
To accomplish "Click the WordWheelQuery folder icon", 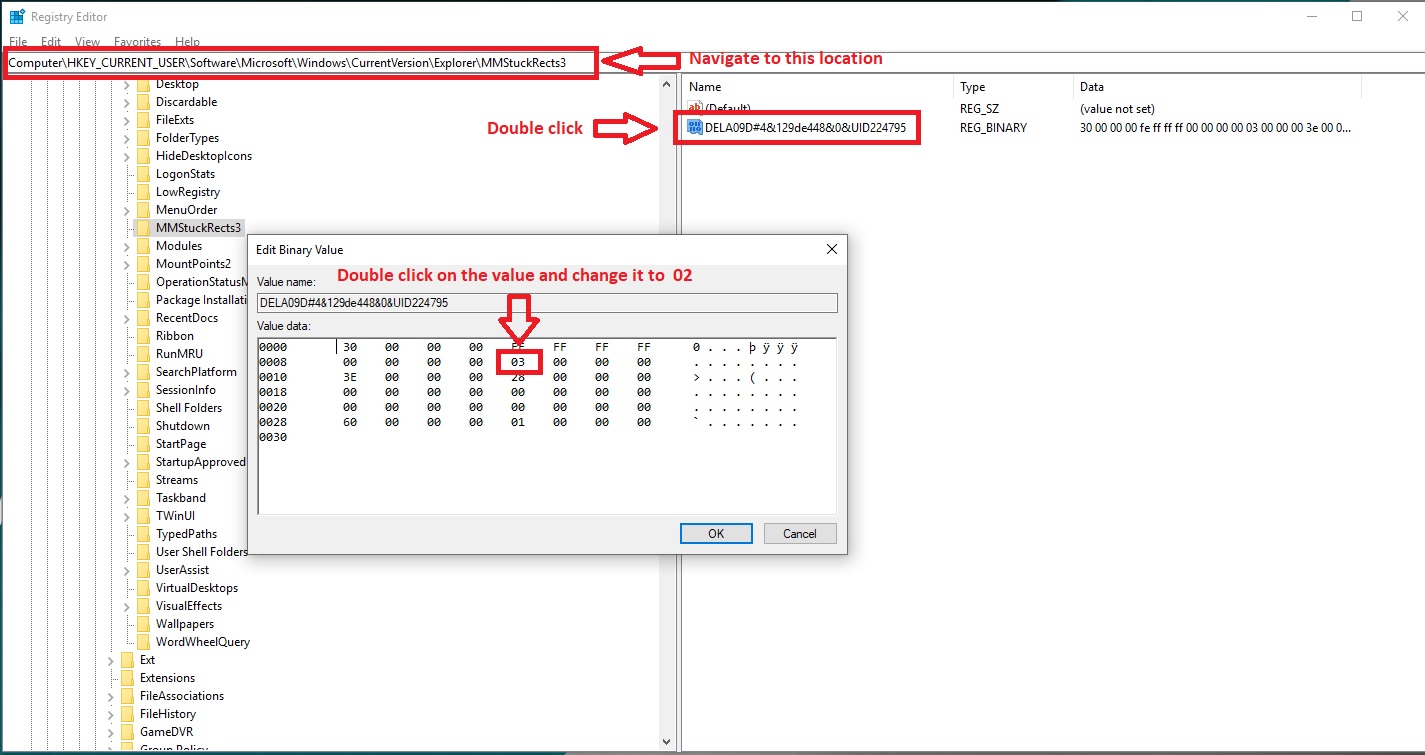I will pyautogui.click(x=143, y=642).
